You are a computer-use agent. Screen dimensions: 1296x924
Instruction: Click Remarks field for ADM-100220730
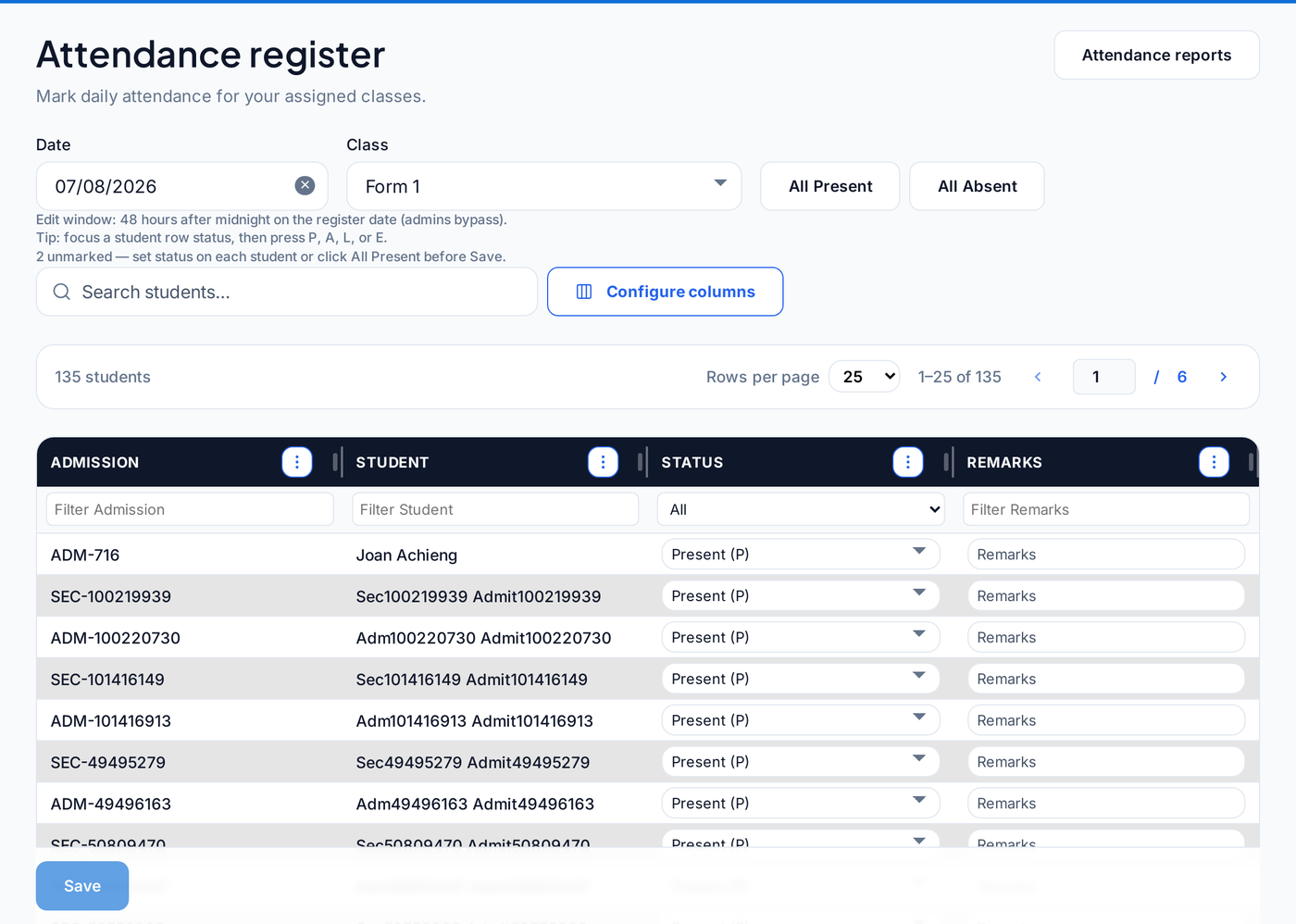[x=1106, y=637]
